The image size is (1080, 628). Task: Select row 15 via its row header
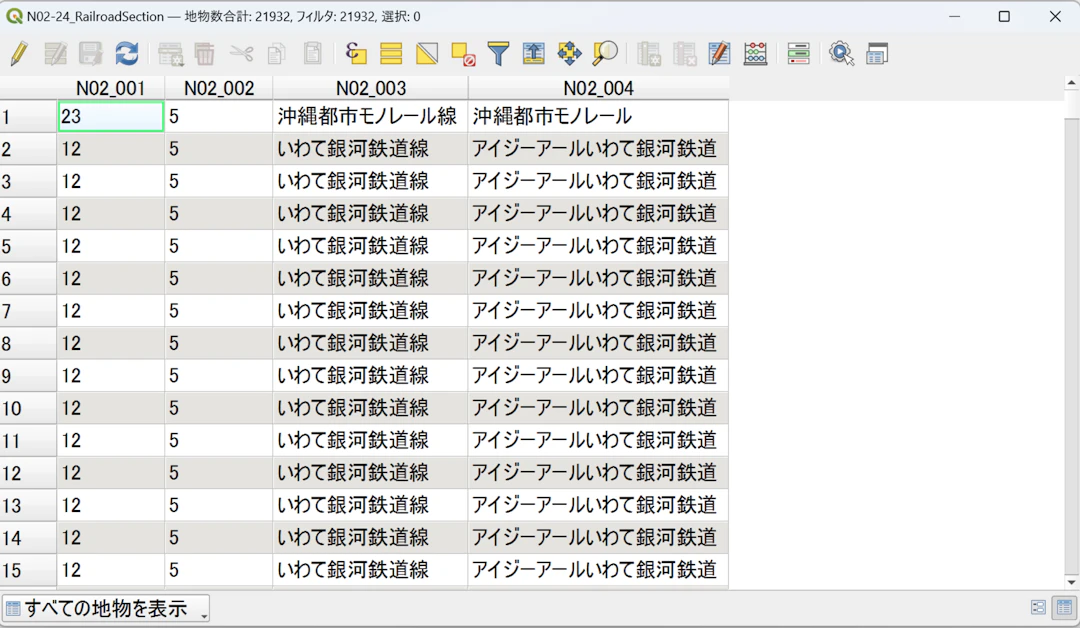28,570
